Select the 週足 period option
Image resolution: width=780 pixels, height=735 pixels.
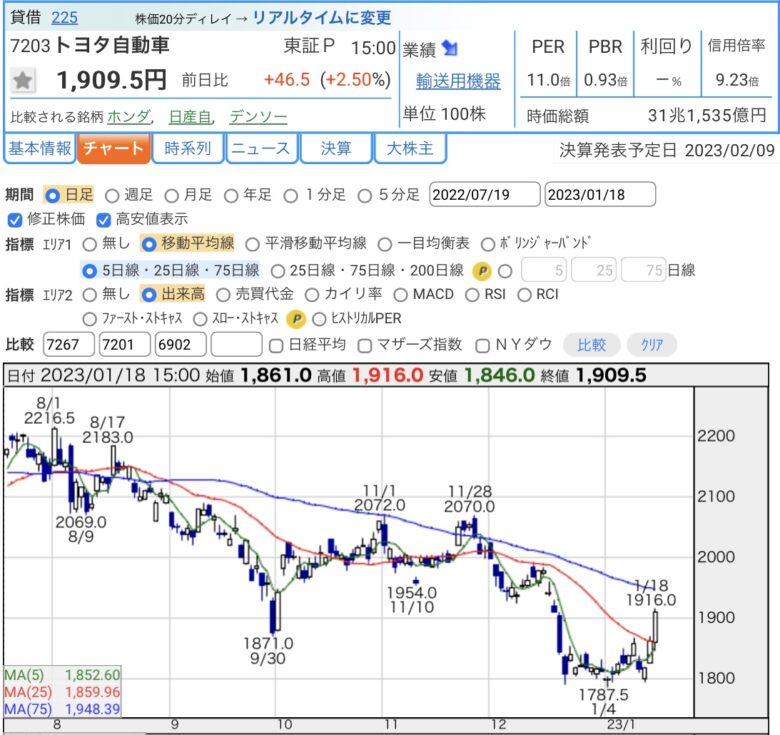112,196
